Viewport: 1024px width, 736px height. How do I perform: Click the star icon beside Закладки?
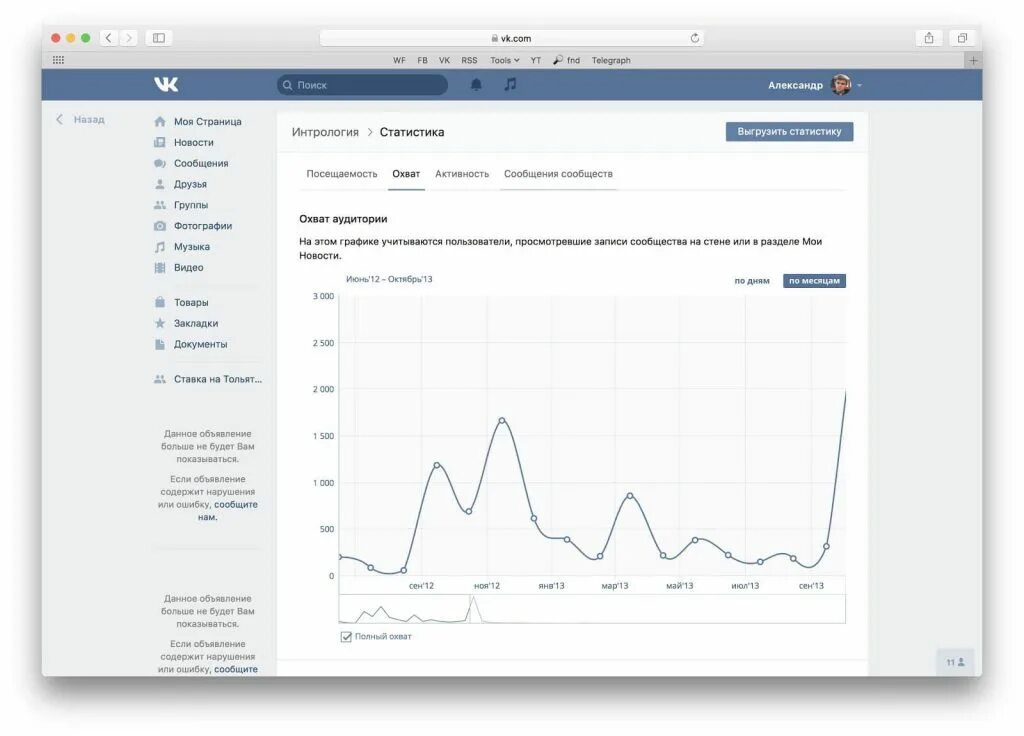point(159,323)
